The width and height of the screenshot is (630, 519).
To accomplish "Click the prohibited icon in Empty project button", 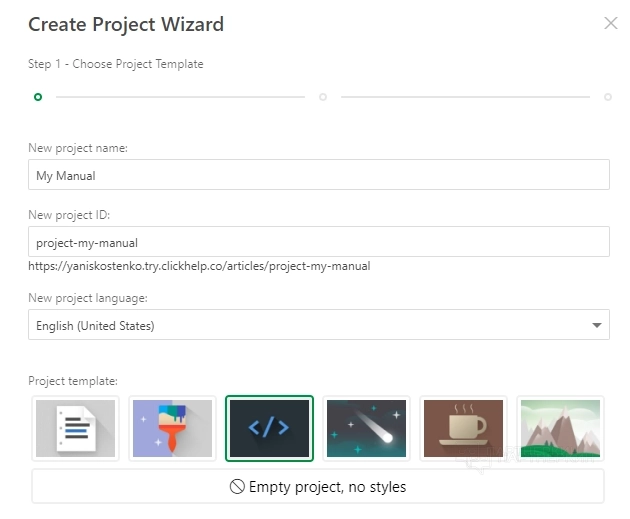I will 237,487.
